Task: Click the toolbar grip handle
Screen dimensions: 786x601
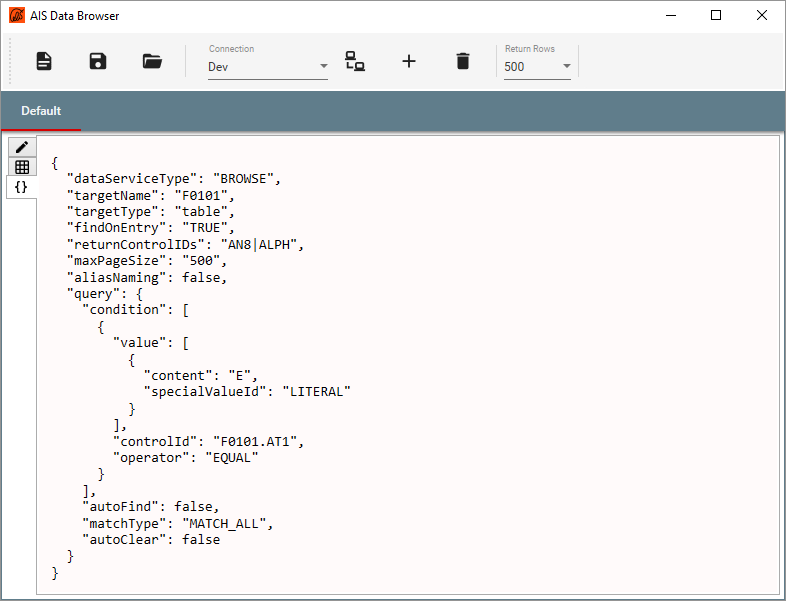Action: pos(11,61)
